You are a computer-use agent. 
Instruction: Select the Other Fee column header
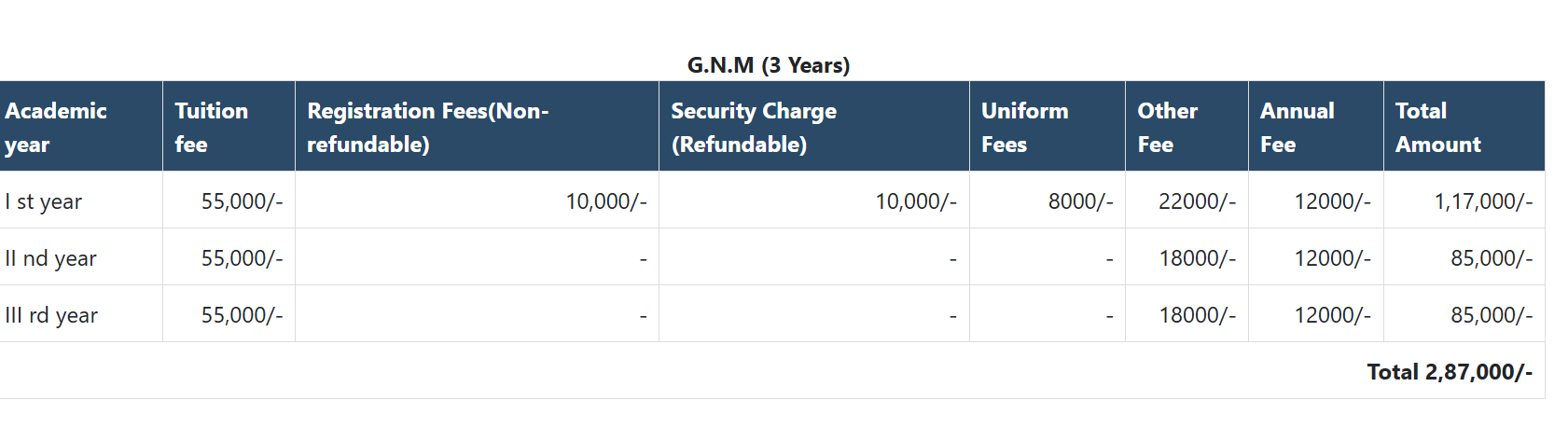click(1167, 127)
